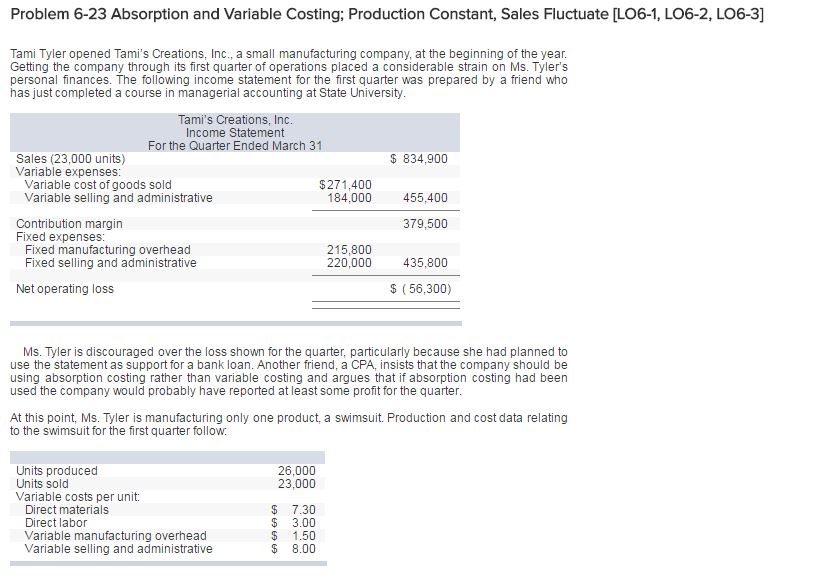
Task: Select the 'For the Quarter Ended March 31' line
Action: click(235, 145)
